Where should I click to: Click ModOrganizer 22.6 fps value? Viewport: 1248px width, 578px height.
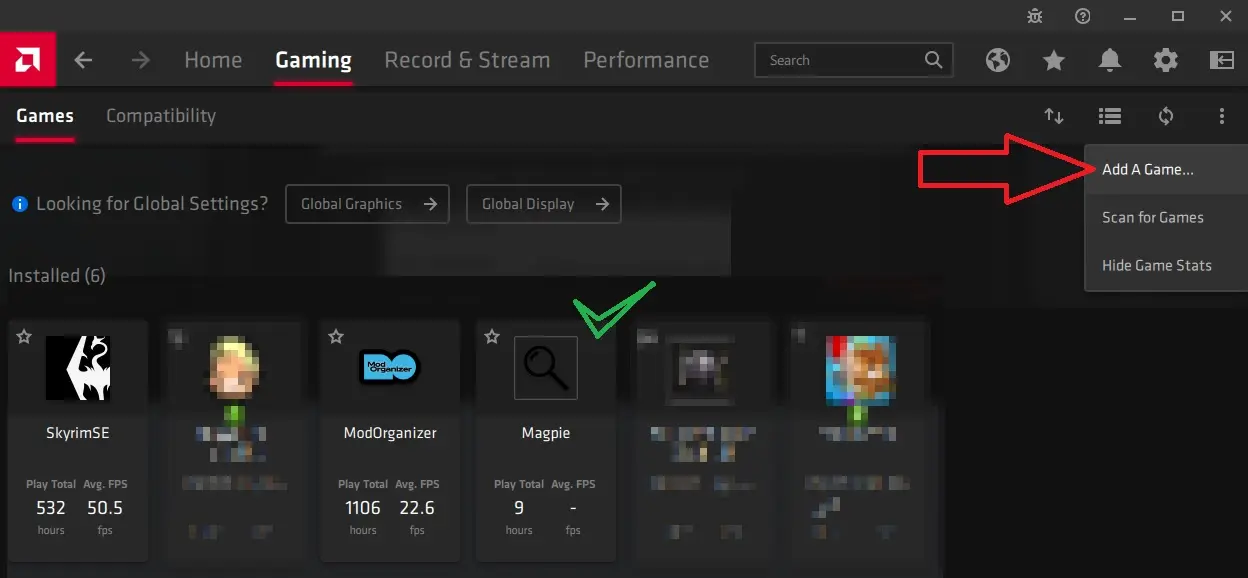click(x=417, y=507)
